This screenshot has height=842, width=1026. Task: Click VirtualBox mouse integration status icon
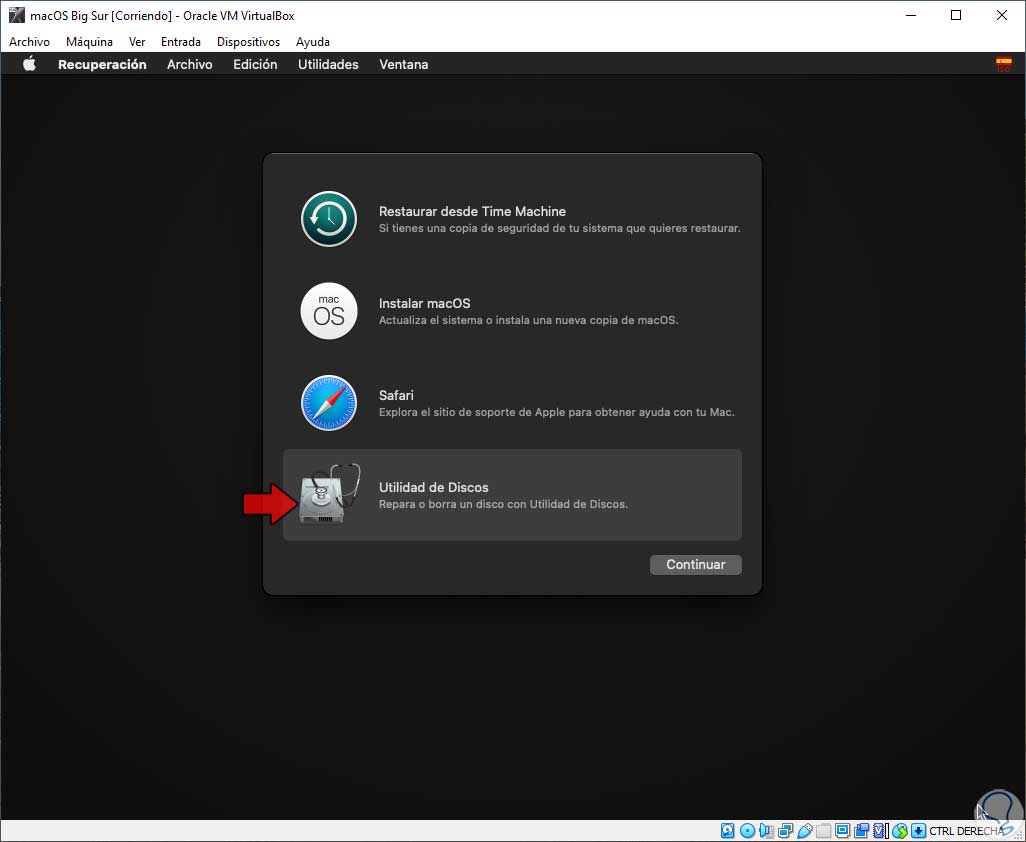(x=900, y=831)
